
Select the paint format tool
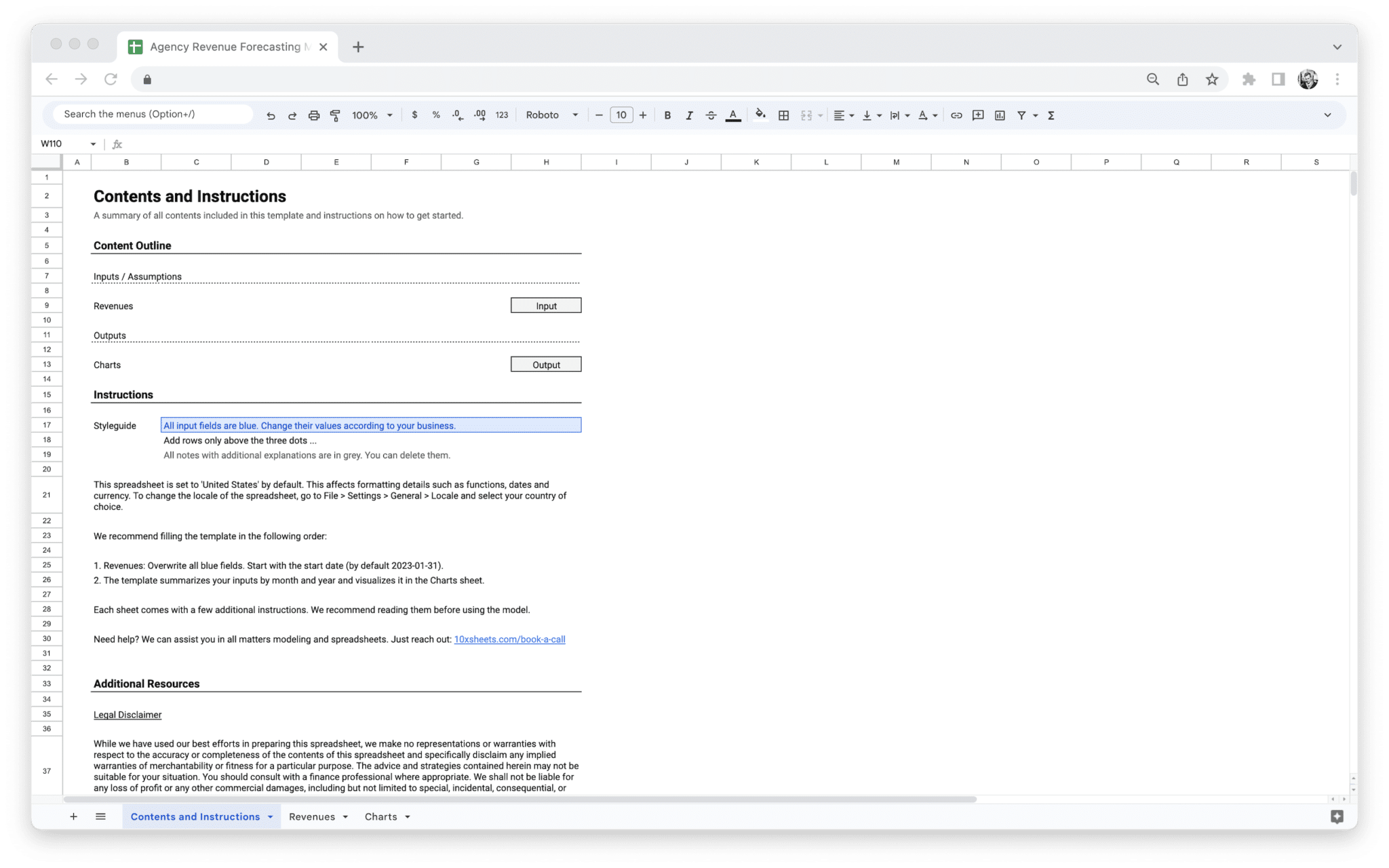click(335, 115)
